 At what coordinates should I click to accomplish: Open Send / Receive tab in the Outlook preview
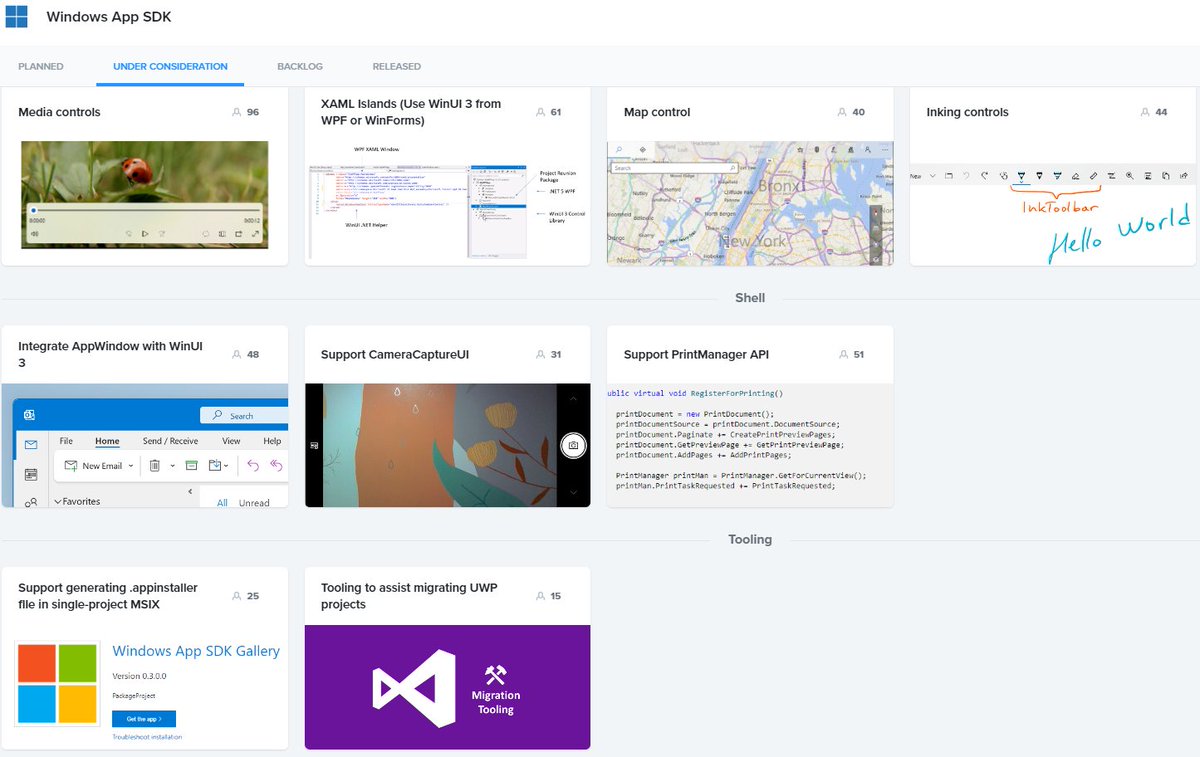[x=170, y=441]
